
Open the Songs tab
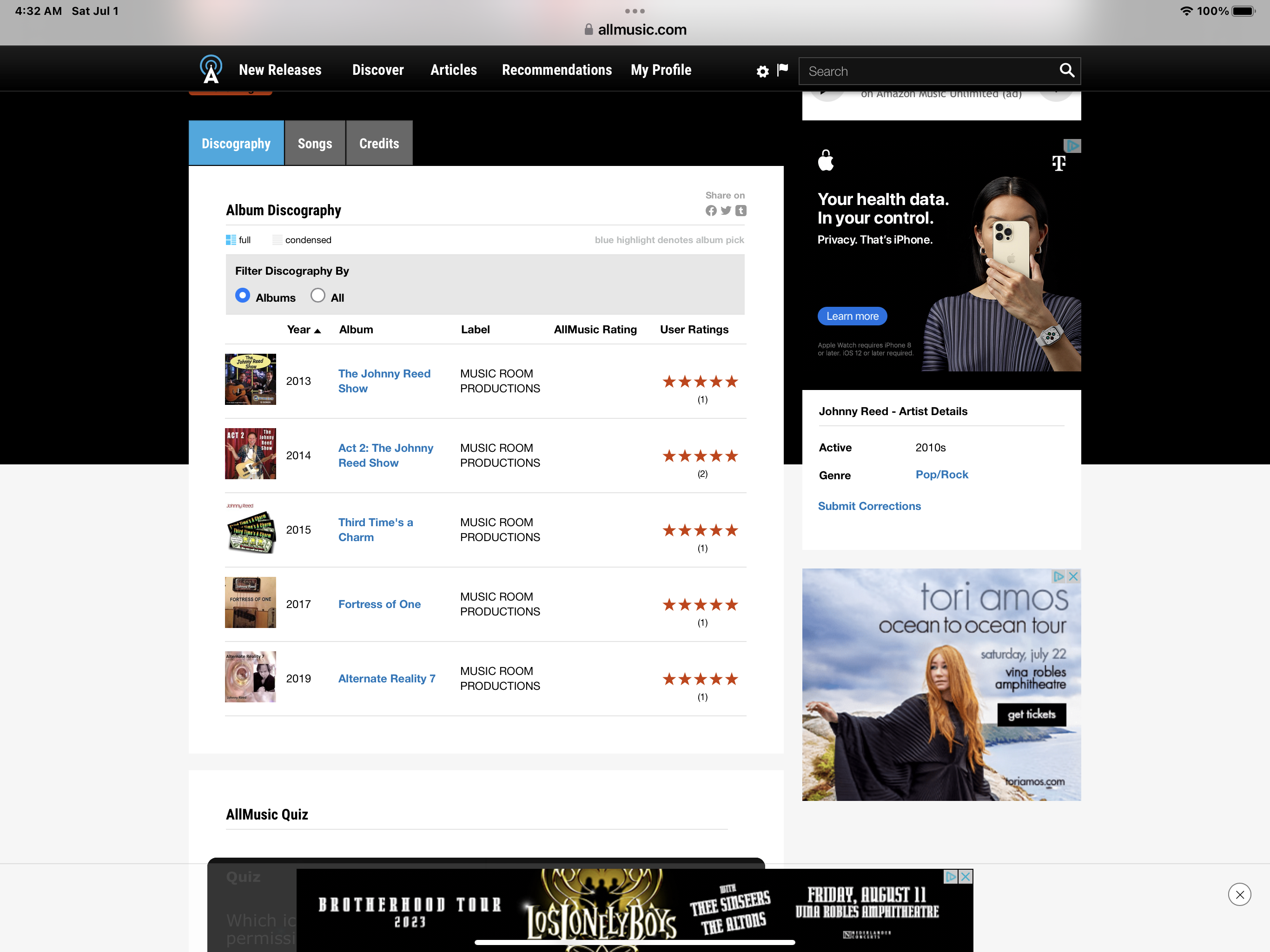pos(315,144)
